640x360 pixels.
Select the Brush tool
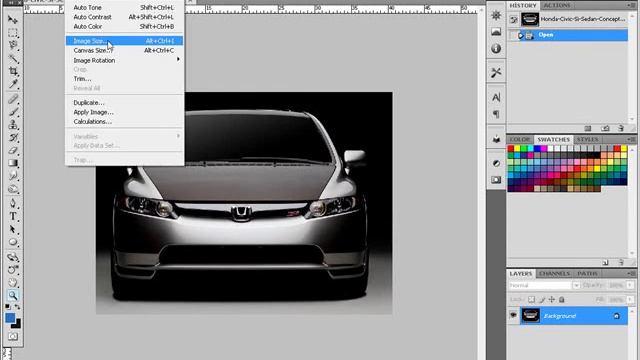13,112
